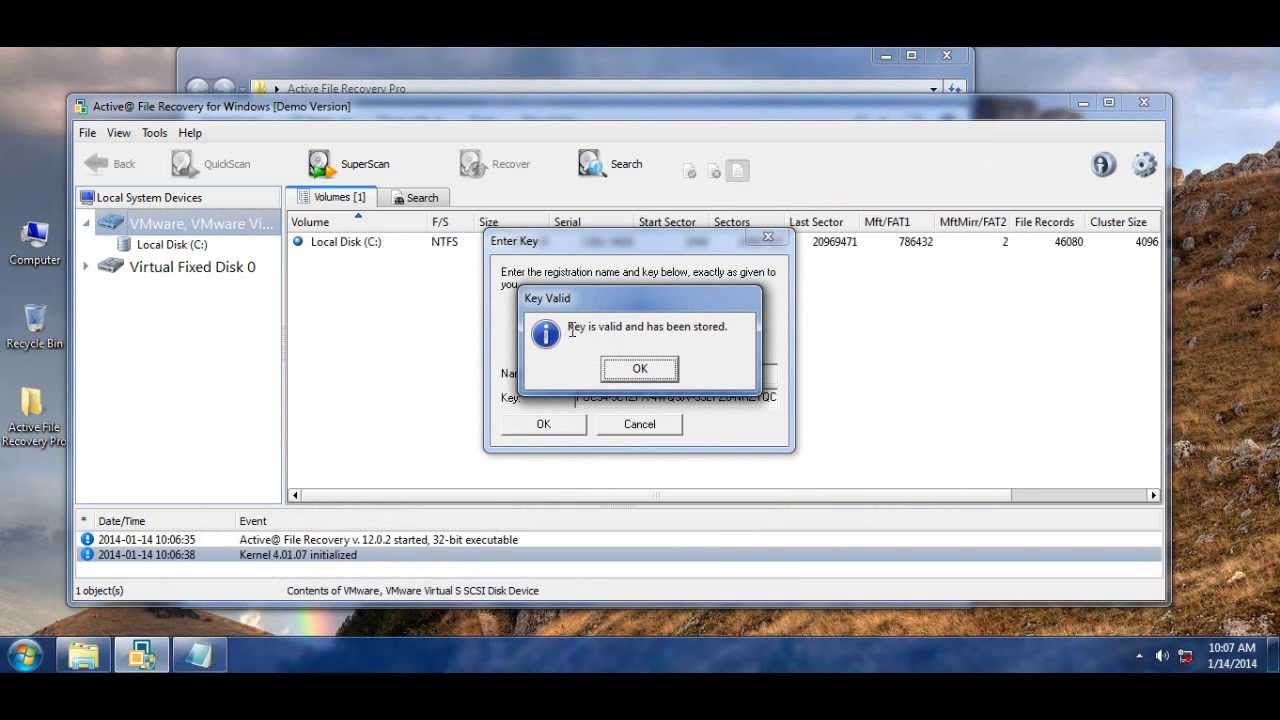Open the View menu

119,133
